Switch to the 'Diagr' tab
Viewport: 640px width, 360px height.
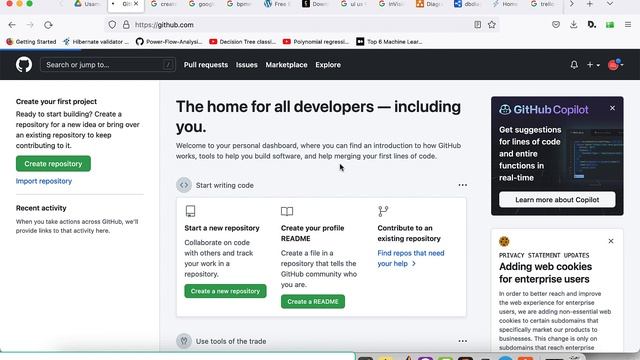click(428, 4)
